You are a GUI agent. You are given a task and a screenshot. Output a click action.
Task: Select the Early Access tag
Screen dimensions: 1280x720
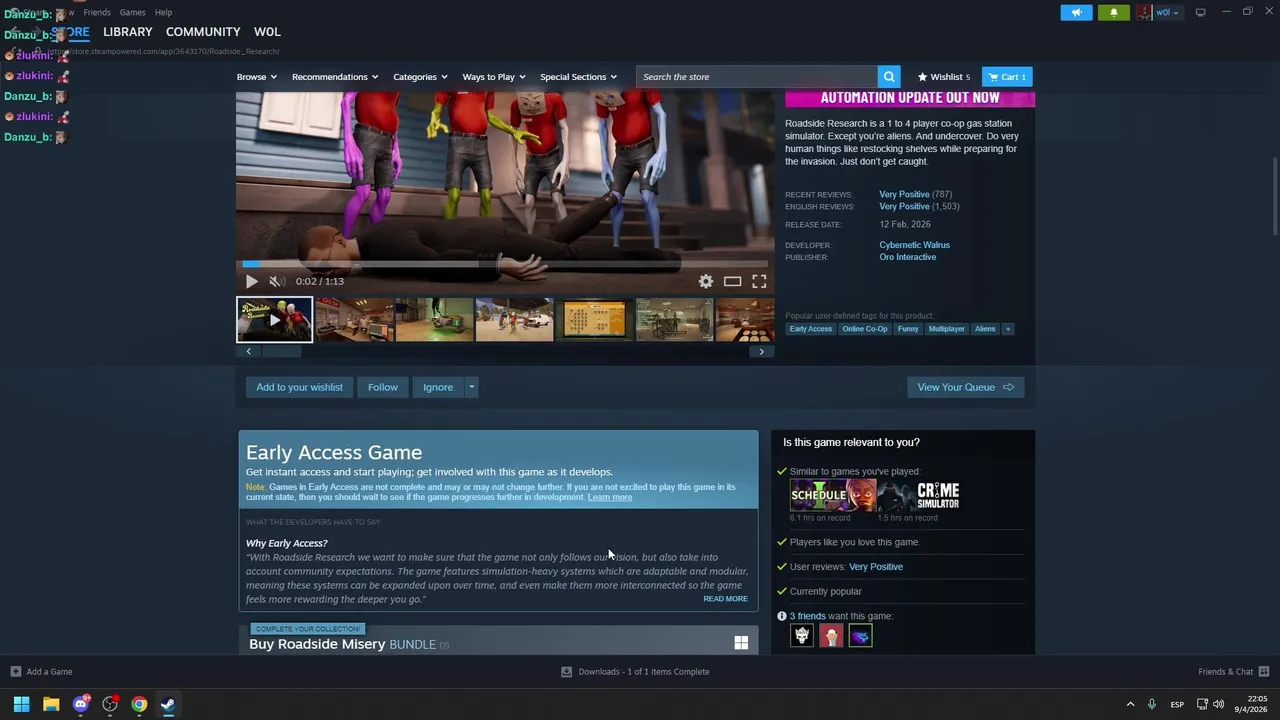(810, 329)
